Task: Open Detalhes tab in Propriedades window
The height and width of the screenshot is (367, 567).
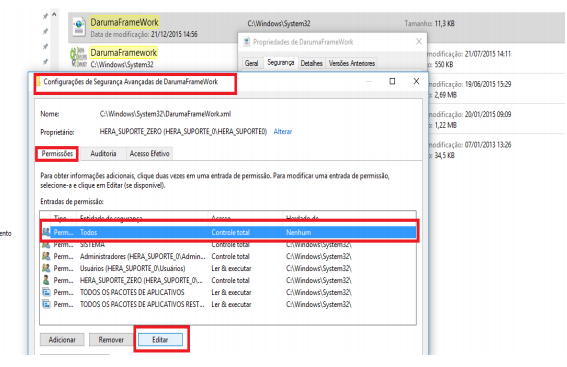Action: click(x=311, y=63)
